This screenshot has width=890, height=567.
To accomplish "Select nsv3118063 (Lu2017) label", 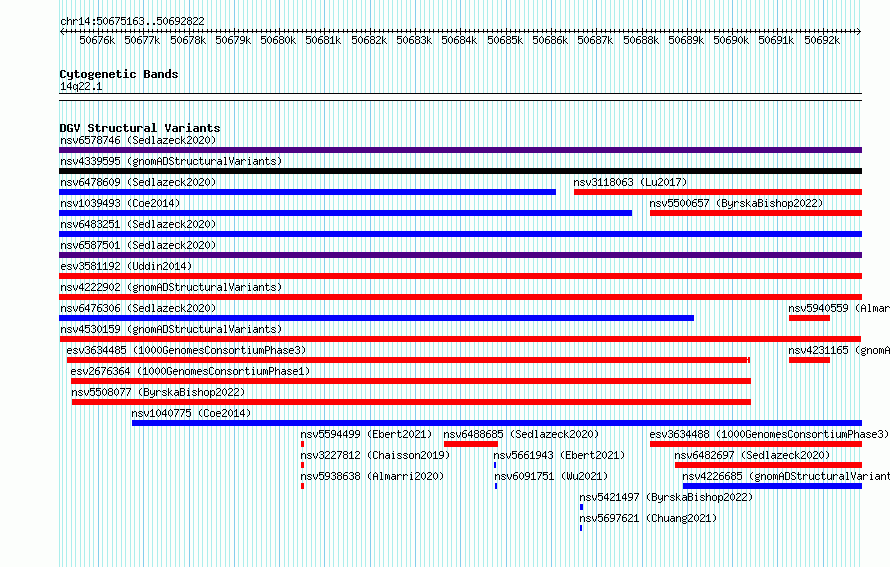I will [x=630, y=182].
